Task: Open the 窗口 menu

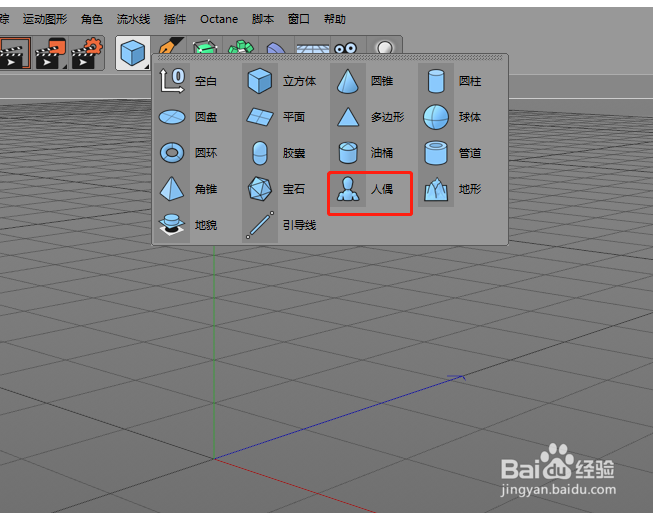Action: pyautogui.click(x=299, y=19)
